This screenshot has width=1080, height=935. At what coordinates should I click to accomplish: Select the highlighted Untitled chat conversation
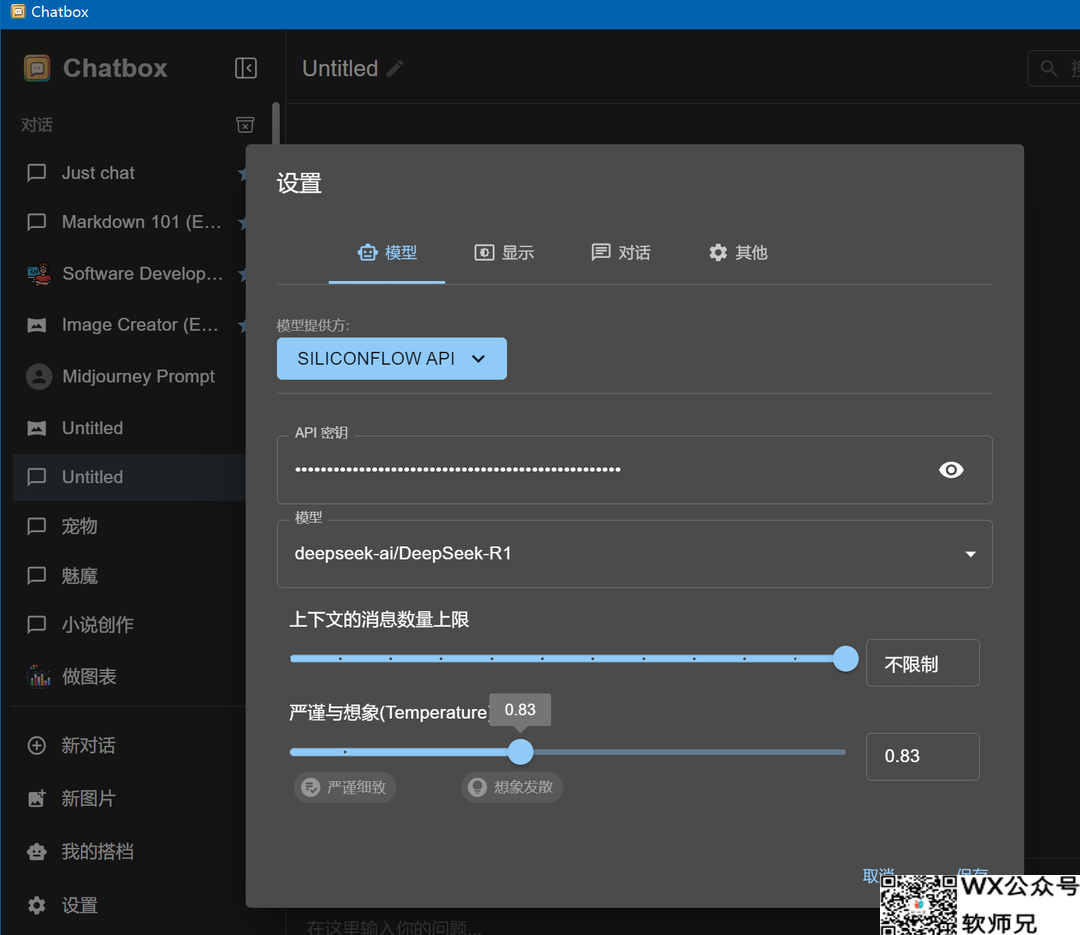130,477
